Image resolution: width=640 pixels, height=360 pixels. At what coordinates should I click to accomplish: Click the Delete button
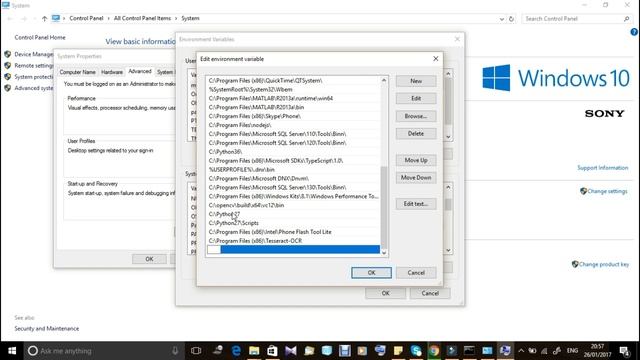tap(416, 133)
